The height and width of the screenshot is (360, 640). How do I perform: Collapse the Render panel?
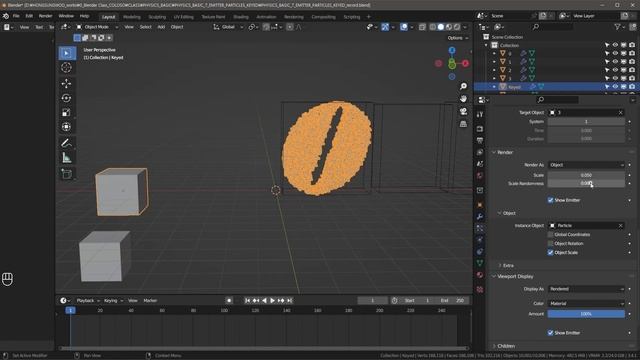[x=494, y=152]
